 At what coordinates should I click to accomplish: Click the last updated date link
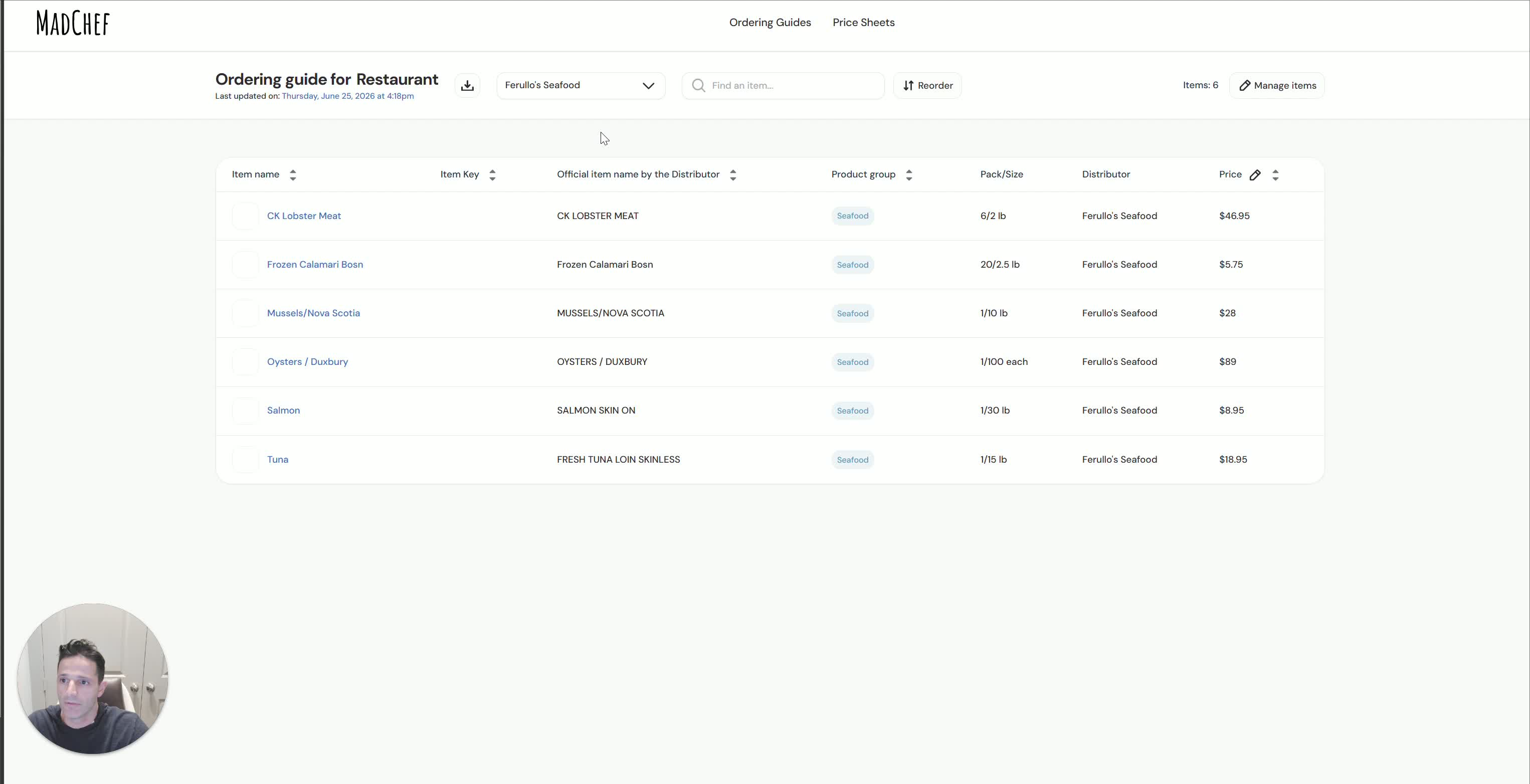click(347, 96)
